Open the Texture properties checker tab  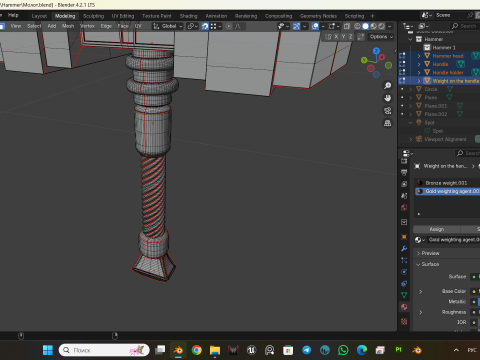404,322
